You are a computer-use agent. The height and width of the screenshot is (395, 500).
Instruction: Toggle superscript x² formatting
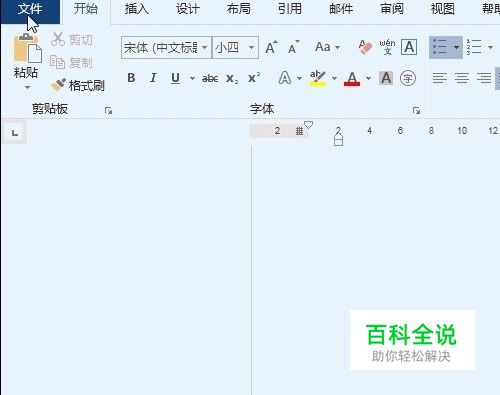pyautogui.click(x=254, y=78)
